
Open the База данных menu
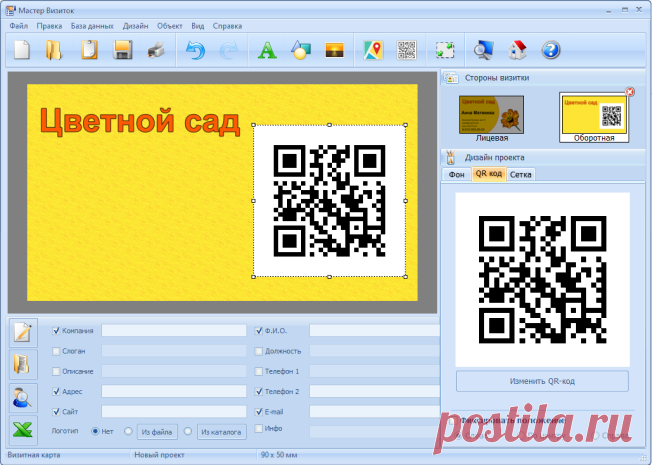[92, 24]
